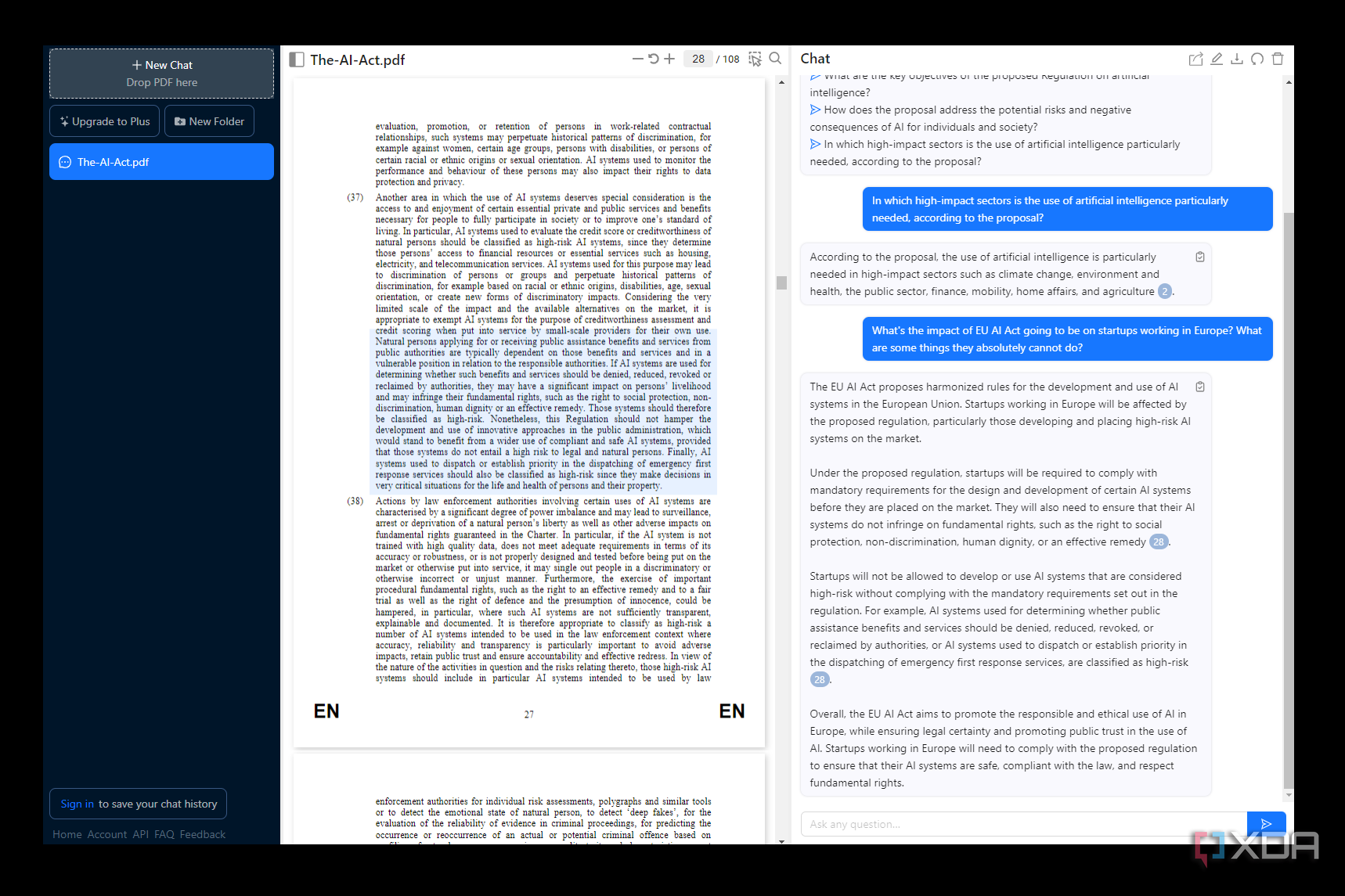Open page 28 citation after high-risk
1345x896 pixels.
pos(819,679)
